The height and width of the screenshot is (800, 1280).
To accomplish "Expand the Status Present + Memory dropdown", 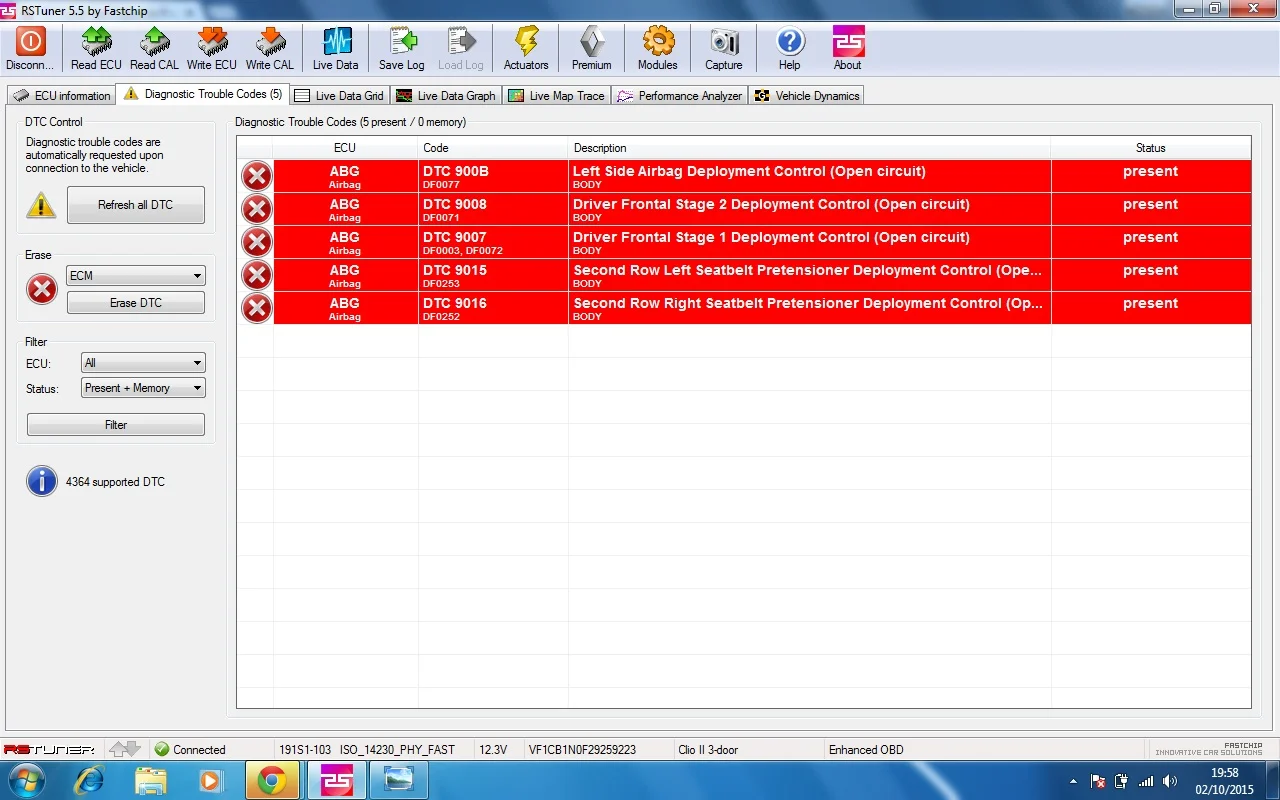I will click(143, 388).
